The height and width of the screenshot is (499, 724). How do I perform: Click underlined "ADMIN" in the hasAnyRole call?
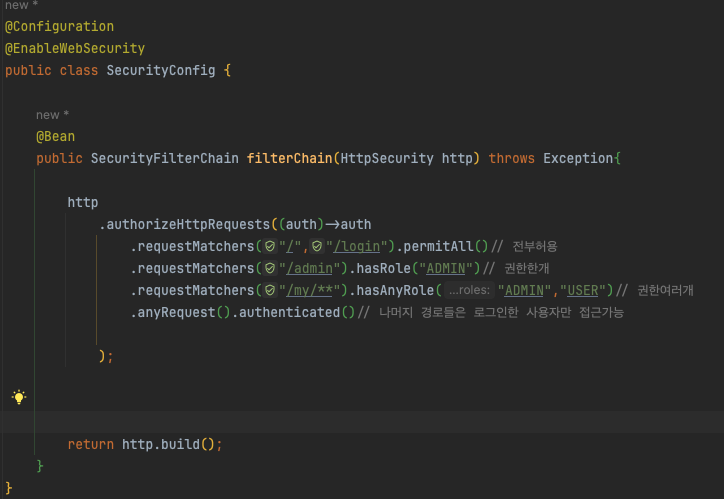pos(524,290)
